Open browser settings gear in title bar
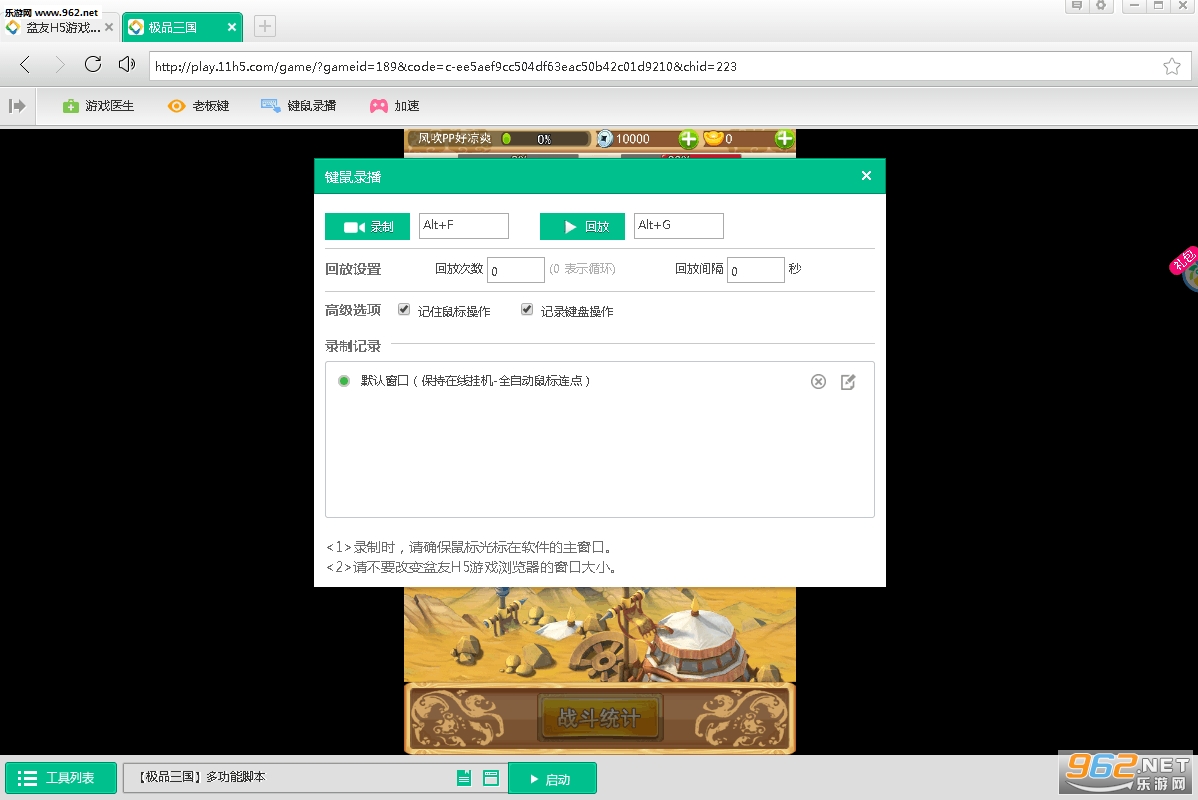 pos(1101,5)
